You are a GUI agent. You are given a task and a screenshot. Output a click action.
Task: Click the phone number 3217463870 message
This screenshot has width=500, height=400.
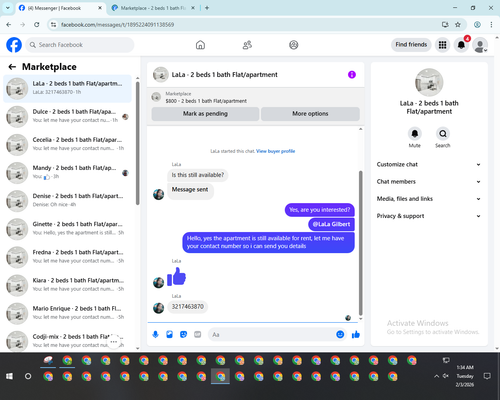coord(188,307)
